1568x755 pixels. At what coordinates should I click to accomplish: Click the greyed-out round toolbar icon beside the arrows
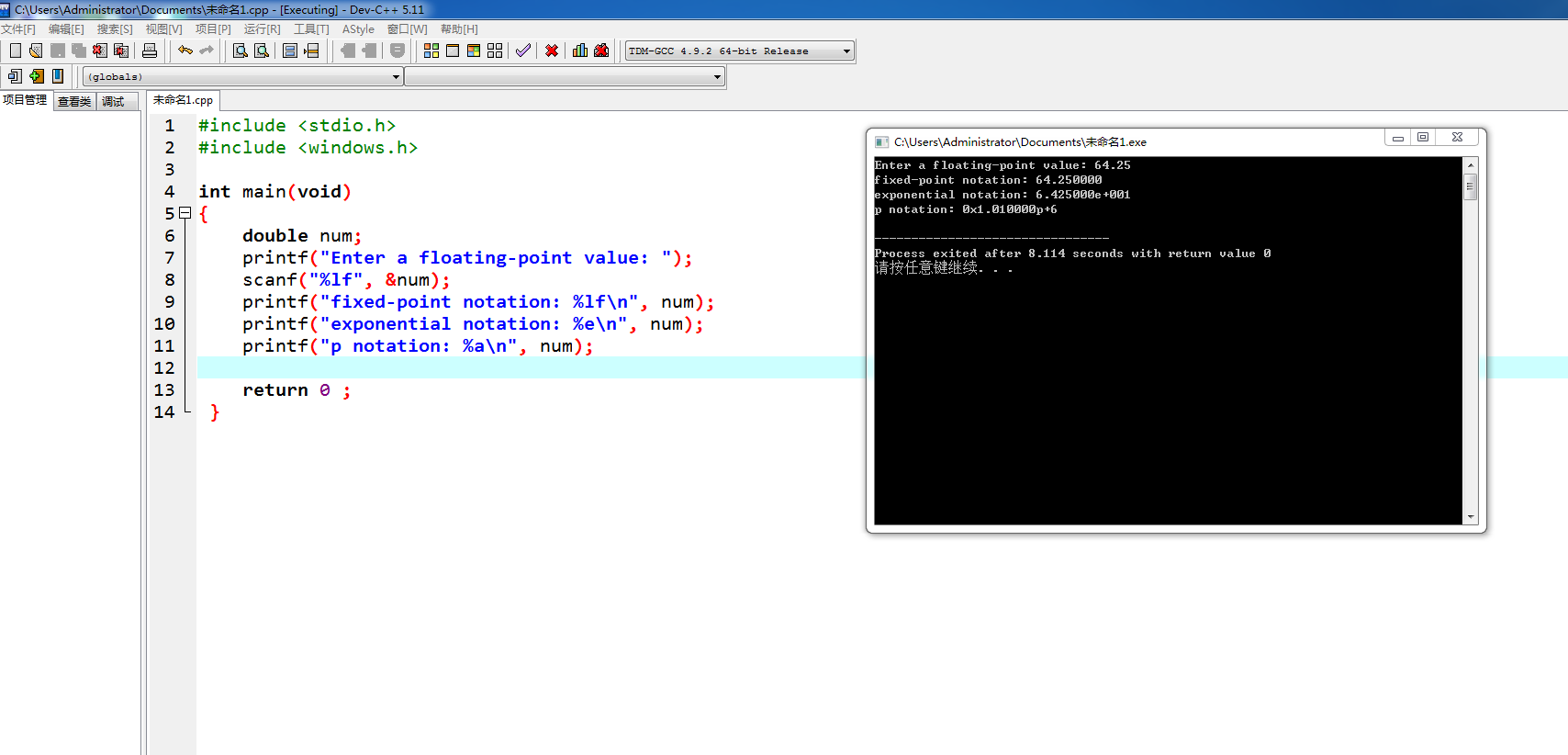(x=398, y=51)
